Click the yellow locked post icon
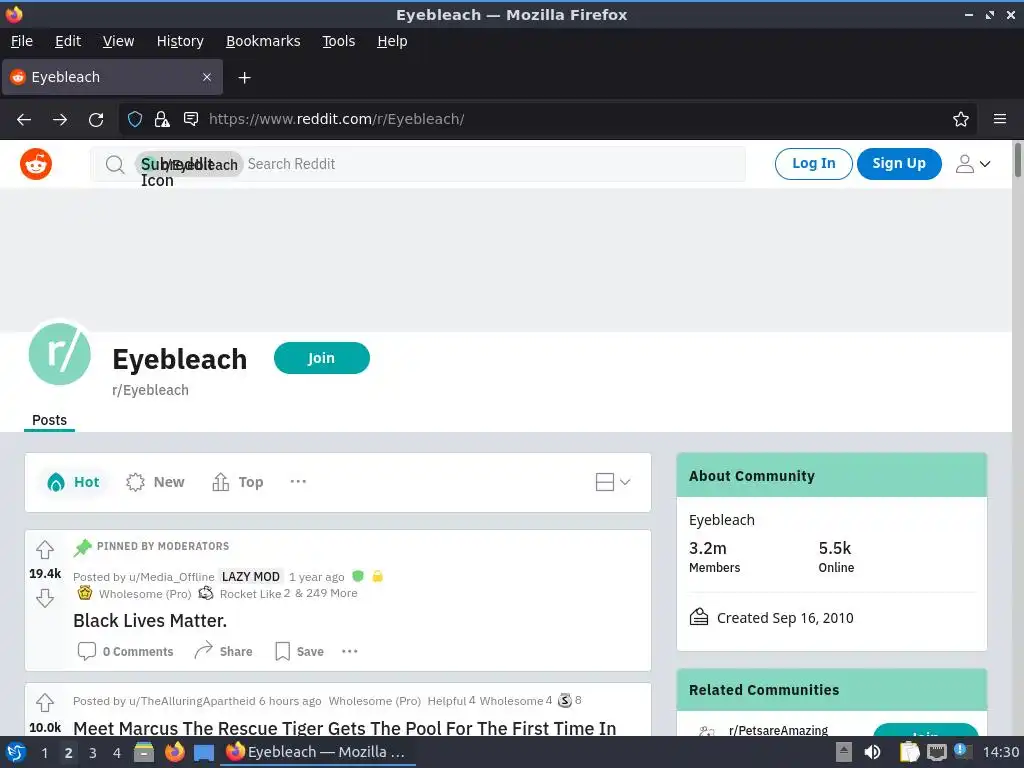This screenshot has width=1024, height=768. coord(377,576)
